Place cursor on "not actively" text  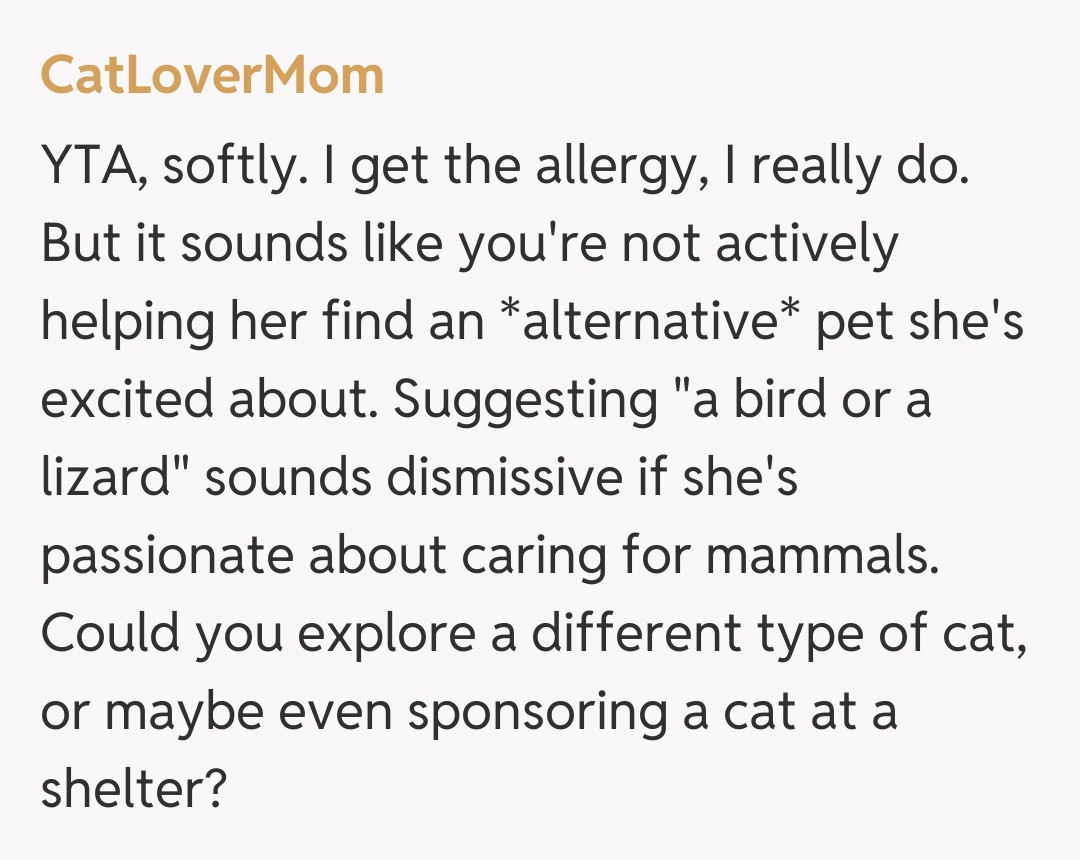coord(760,243)
